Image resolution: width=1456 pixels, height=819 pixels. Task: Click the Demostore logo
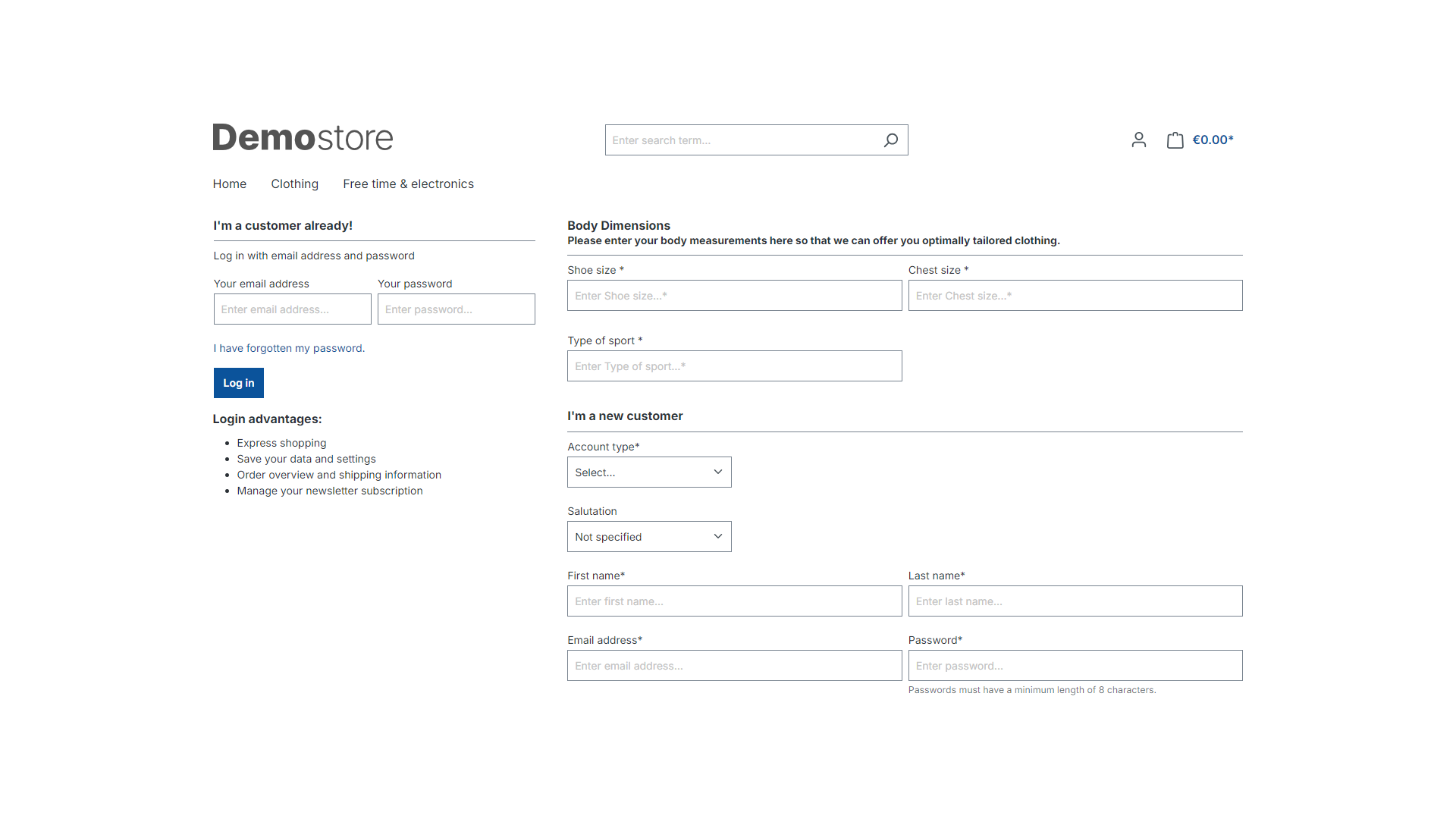coord(303,137)
